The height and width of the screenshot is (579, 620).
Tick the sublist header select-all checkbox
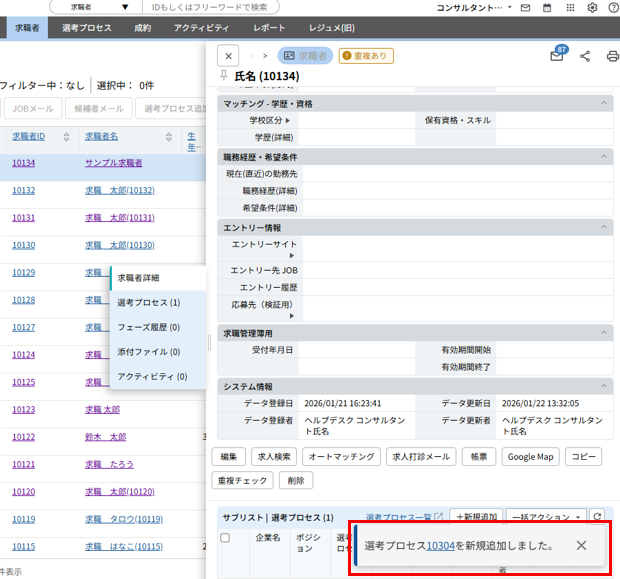pos(225,538)
